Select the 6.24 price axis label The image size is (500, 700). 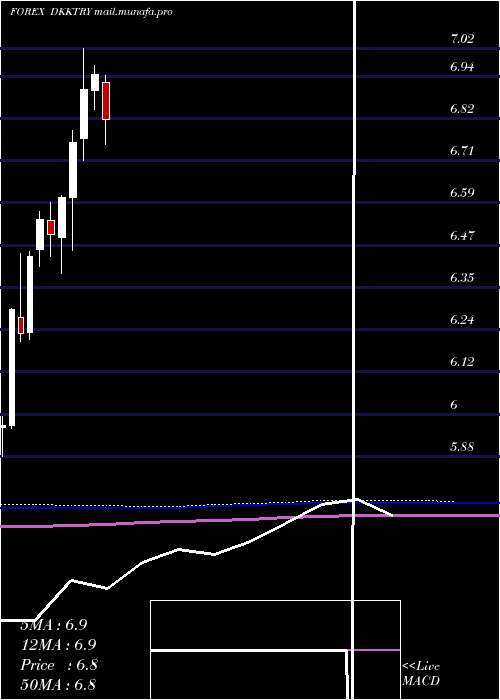pyautogui.click(x=462, y=320)
